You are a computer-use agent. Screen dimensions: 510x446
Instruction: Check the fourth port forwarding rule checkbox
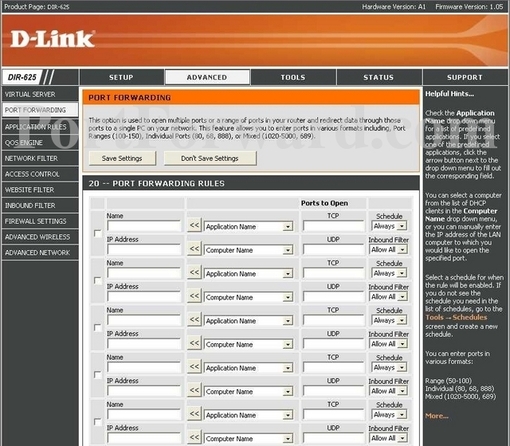98,375
